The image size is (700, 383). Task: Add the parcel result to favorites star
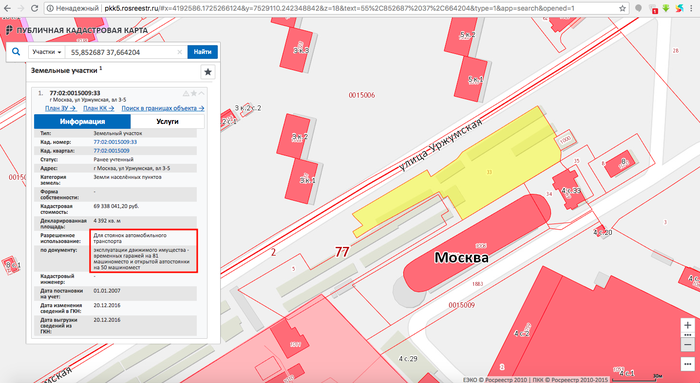(194, 93)
